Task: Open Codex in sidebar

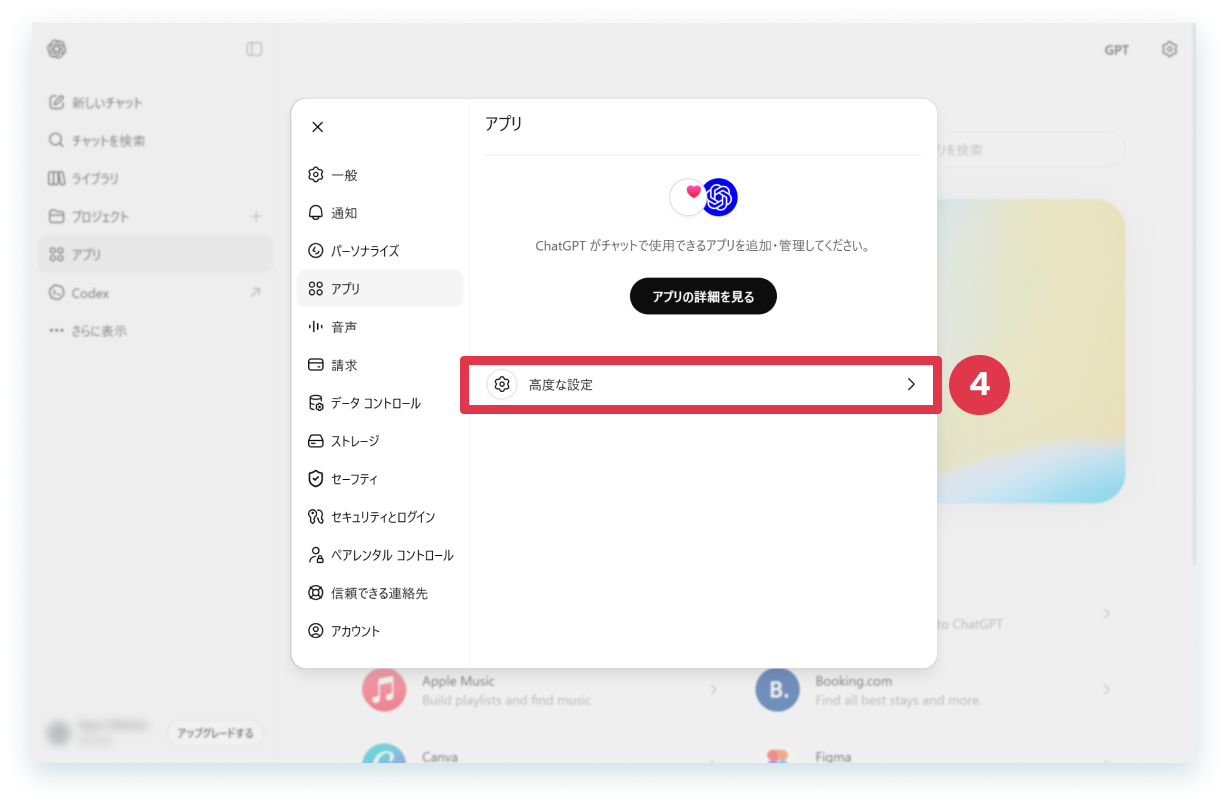Action: click(155, 293)
